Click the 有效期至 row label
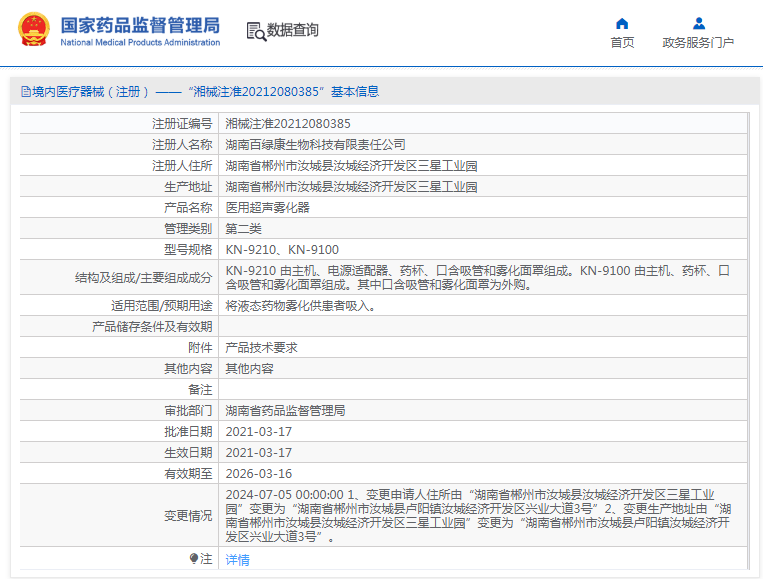Image resolution: width=763 pixels, height=579 pixels. [x=188, y=473]
